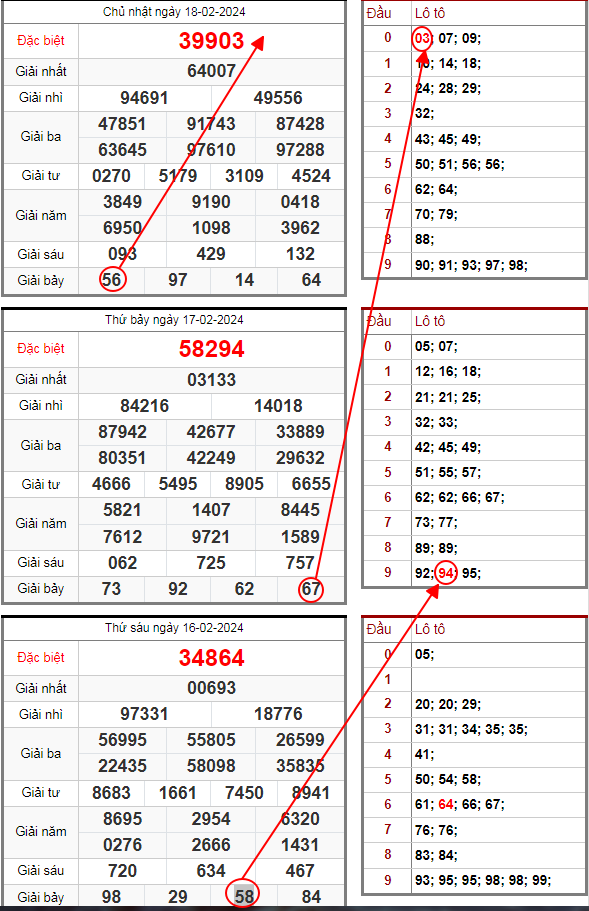Select Giải nhất number 64007
Screen dimensions: 589x911
coord(211,71)
